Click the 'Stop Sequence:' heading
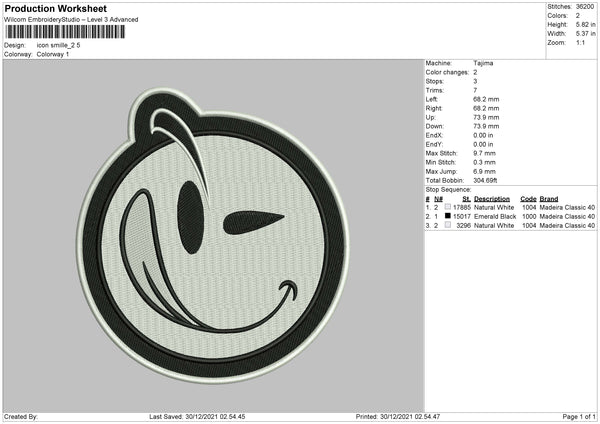The height and width of the screenshot is (424, 600). (448, 190)
